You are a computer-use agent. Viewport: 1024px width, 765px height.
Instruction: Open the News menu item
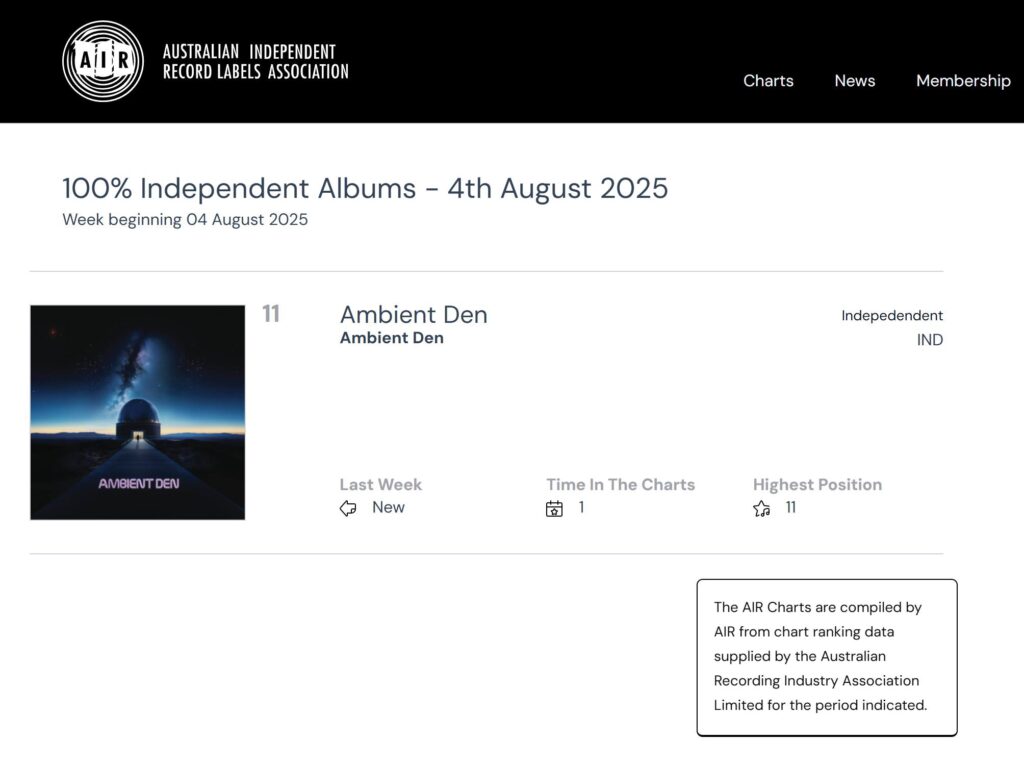click(855, 81)
